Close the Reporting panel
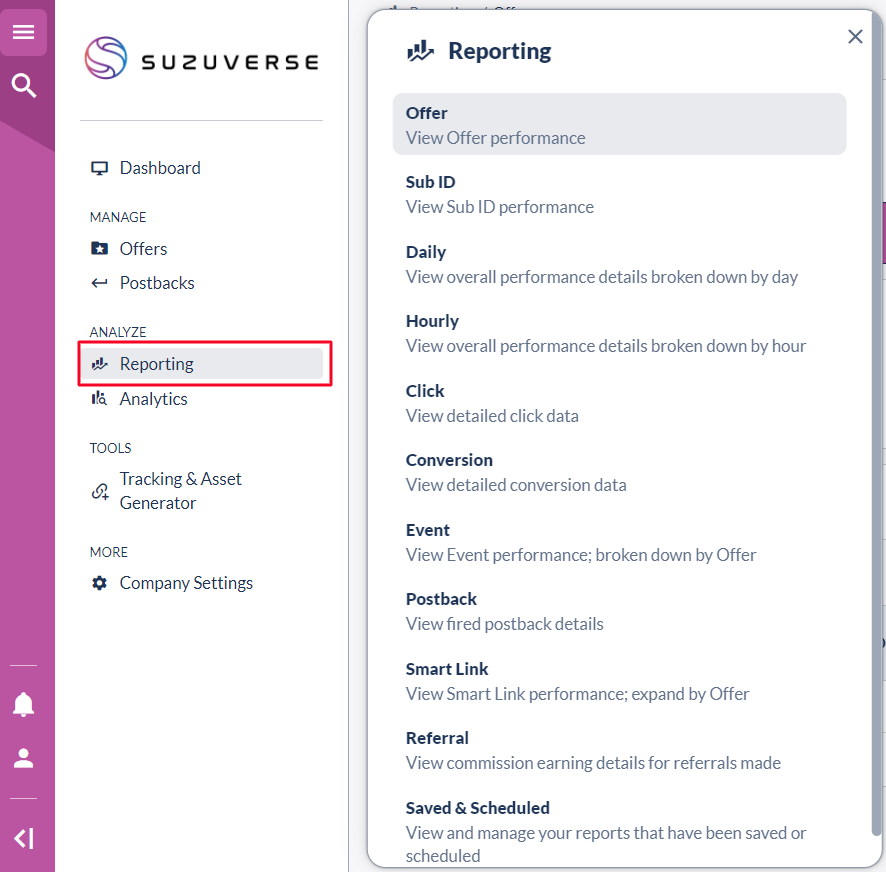The image size is (886, 872). click(855, 37)
